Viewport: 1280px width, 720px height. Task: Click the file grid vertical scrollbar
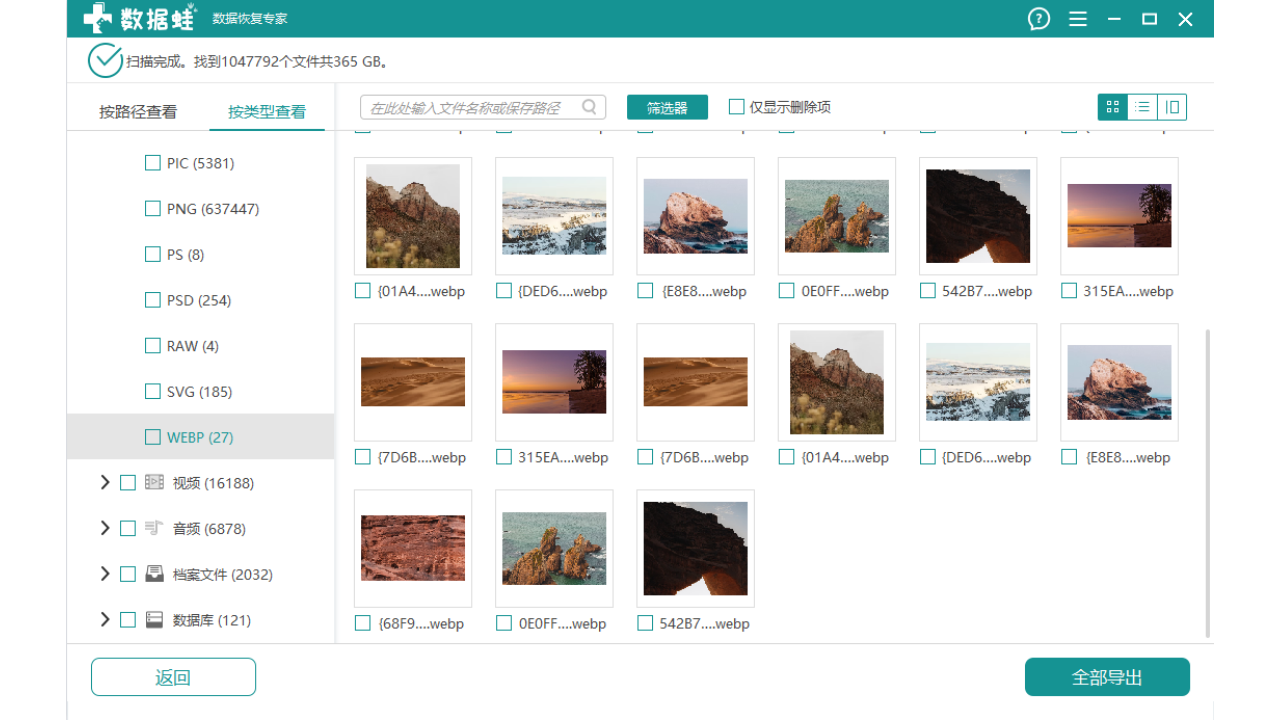(x=1208, y=480)
